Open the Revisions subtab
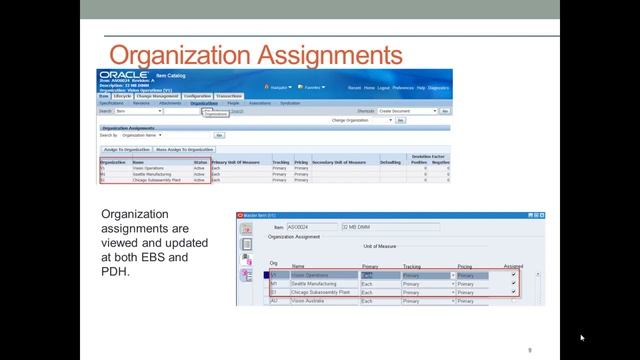The width and height of the screenshot is (640, 360). click(x=141, y=103)
